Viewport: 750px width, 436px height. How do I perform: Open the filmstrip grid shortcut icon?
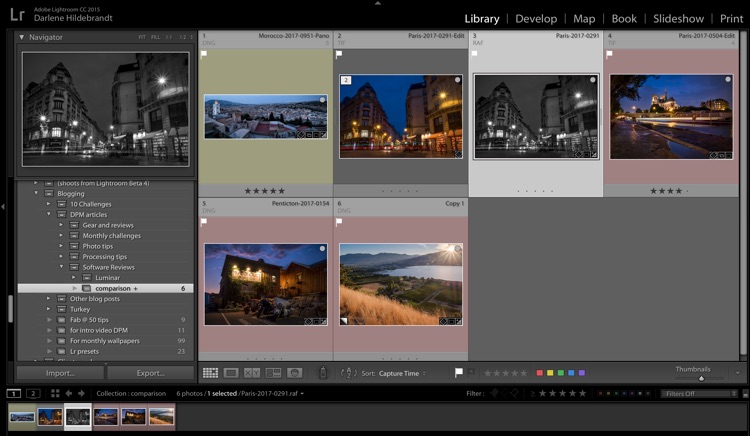55,393
